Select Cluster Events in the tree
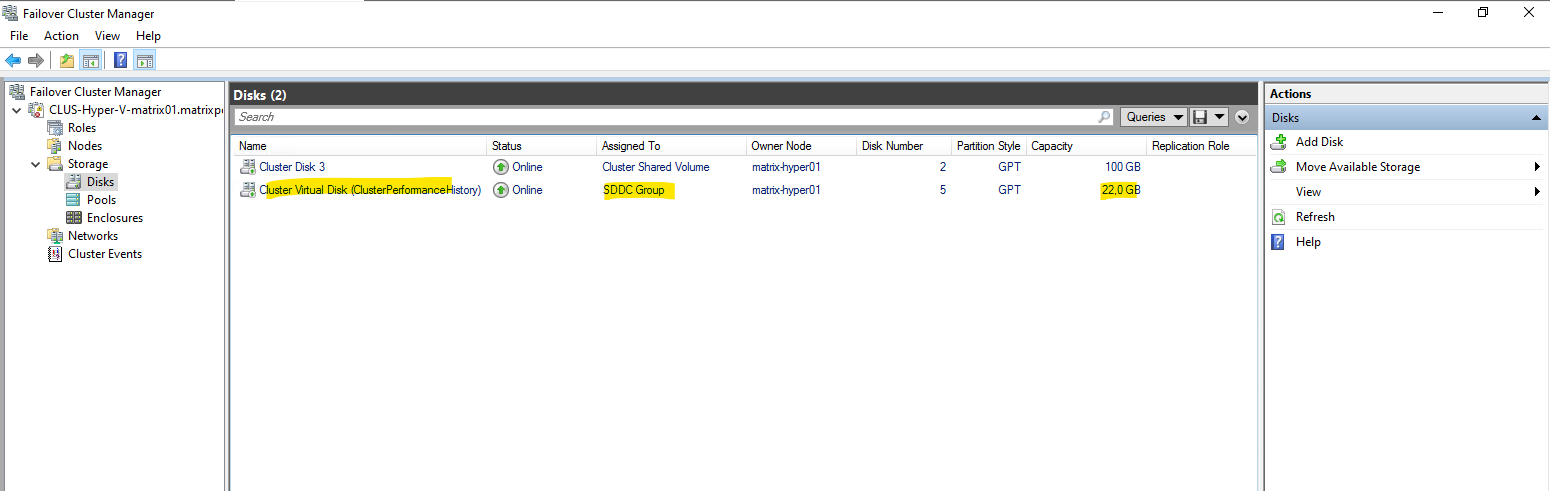The image size is (1550, 491). [104, 254]
